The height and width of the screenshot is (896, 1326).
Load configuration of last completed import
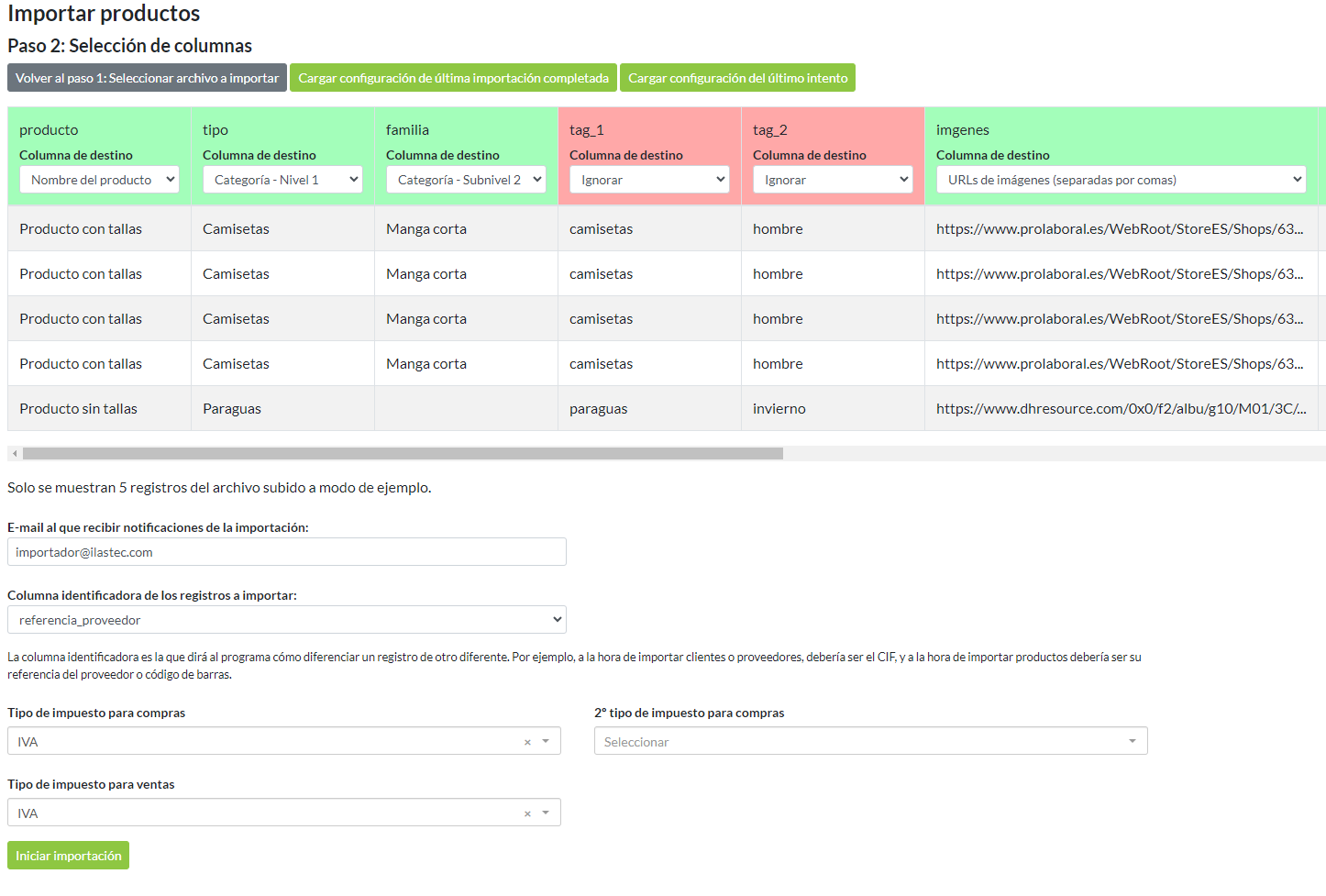[x=453, y=78]
